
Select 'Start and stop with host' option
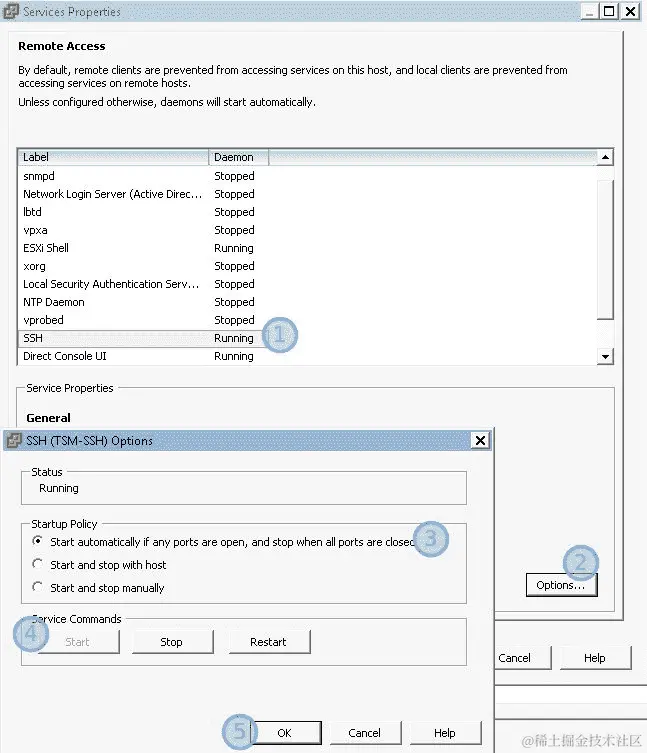point(37,564)
